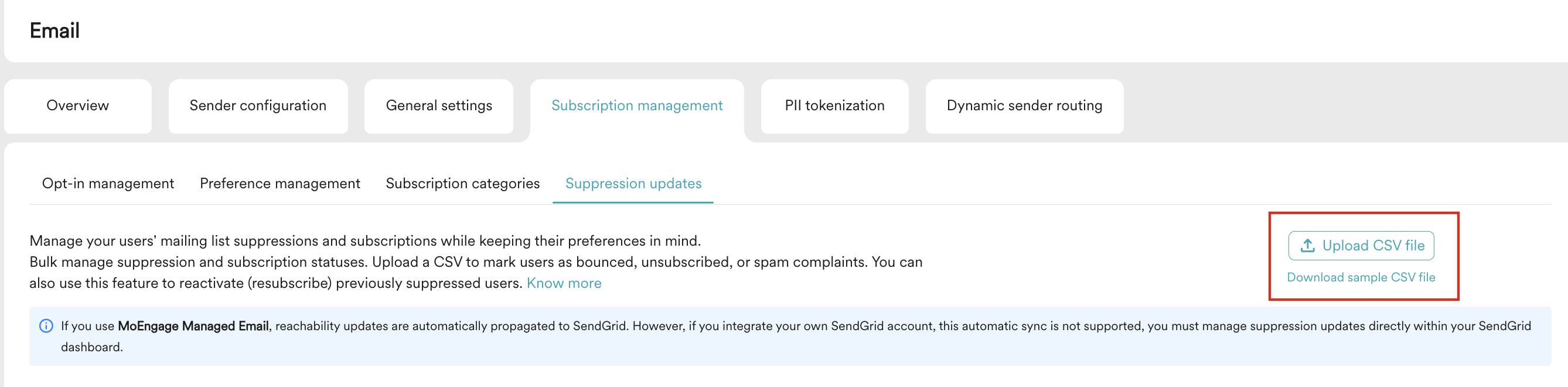The height and width of the screenshot is (387, 1568).
Task: Click the highlighted CSV upload section
Action: tap(1362, 259)
